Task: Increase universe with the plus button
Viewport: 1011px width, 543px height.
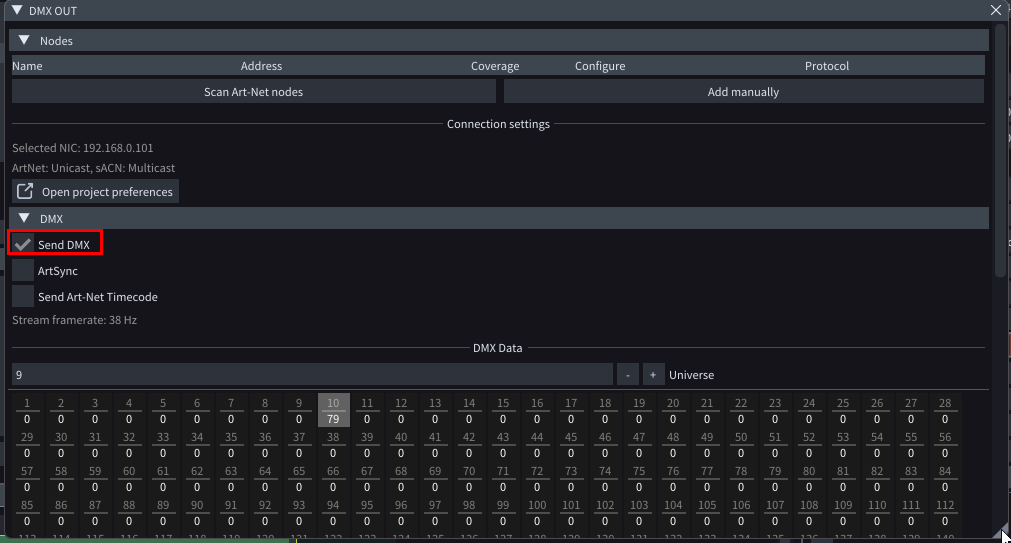Action: point(653,375)
